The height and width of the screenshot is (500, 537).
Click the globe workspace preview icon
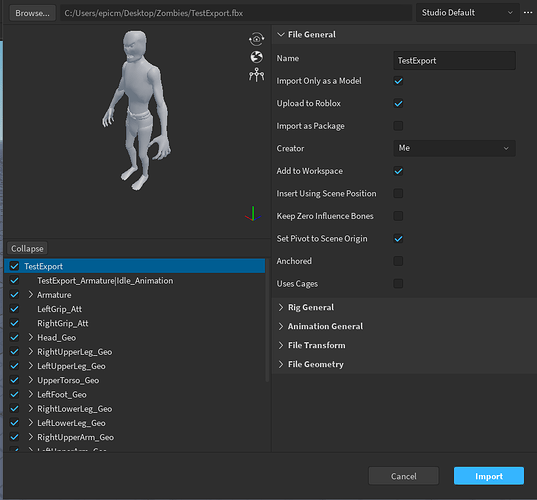[256, 57]
